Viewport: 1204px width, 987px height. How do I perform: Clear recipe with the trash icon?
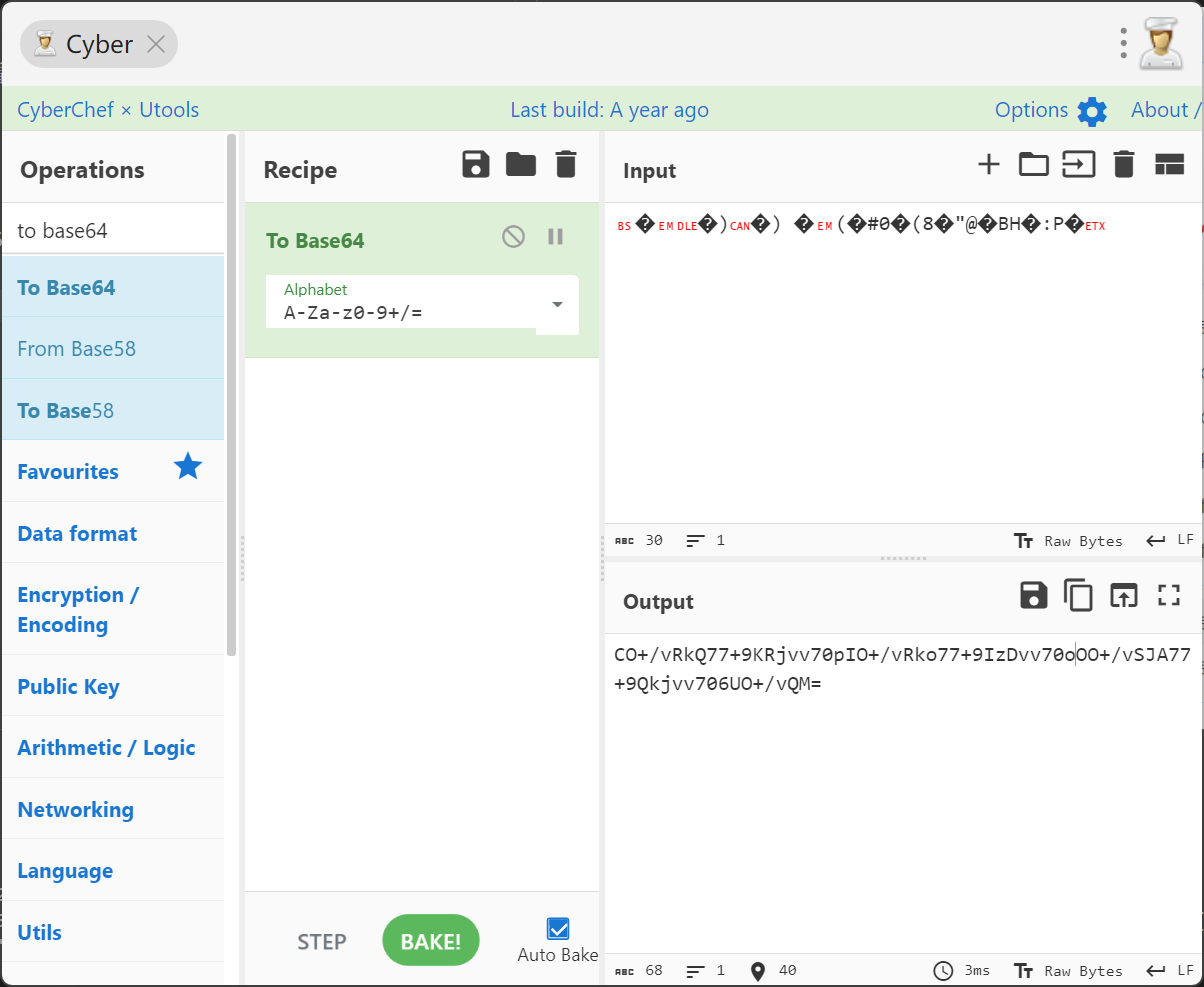(566, 164)
